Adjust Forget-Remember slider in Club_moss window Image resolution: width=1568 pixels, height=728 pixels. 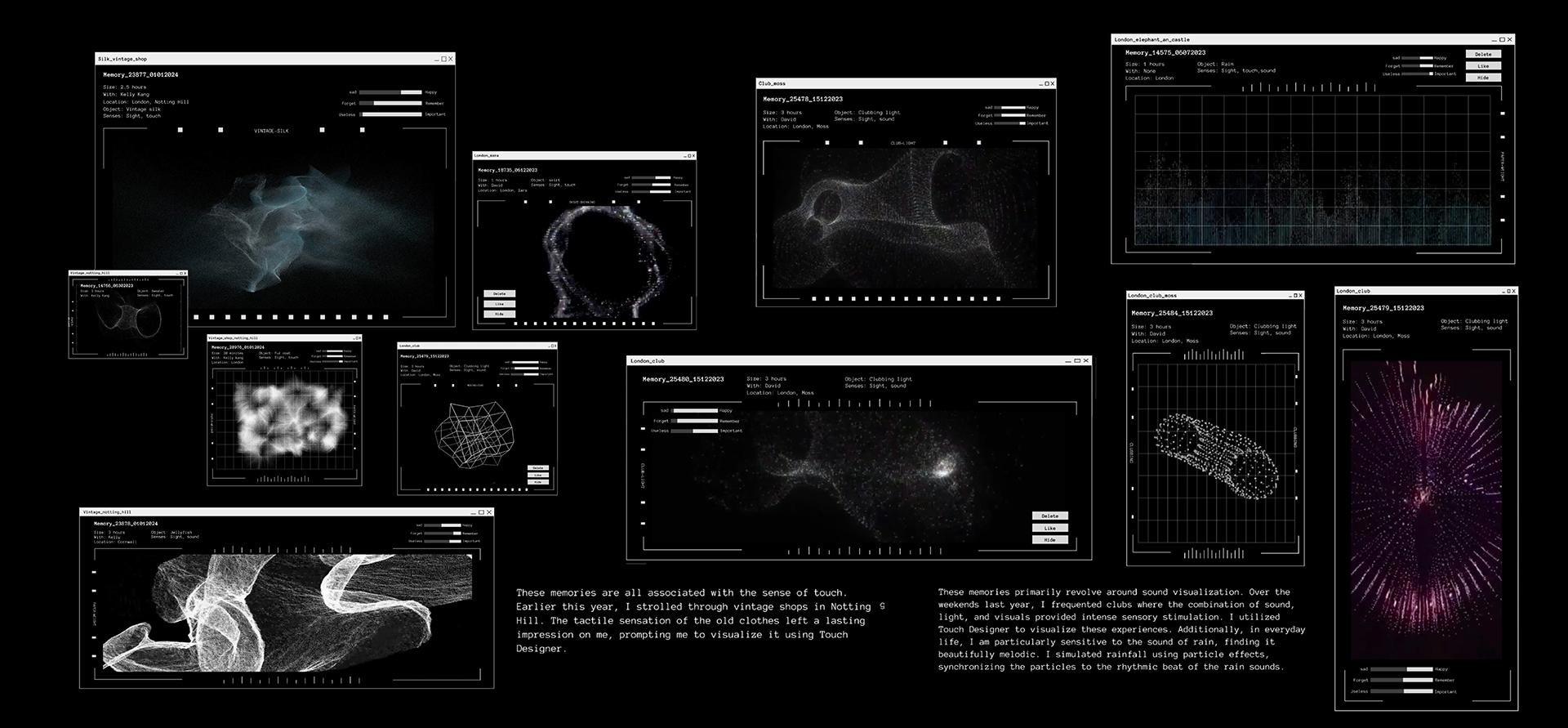[1010, 115]
